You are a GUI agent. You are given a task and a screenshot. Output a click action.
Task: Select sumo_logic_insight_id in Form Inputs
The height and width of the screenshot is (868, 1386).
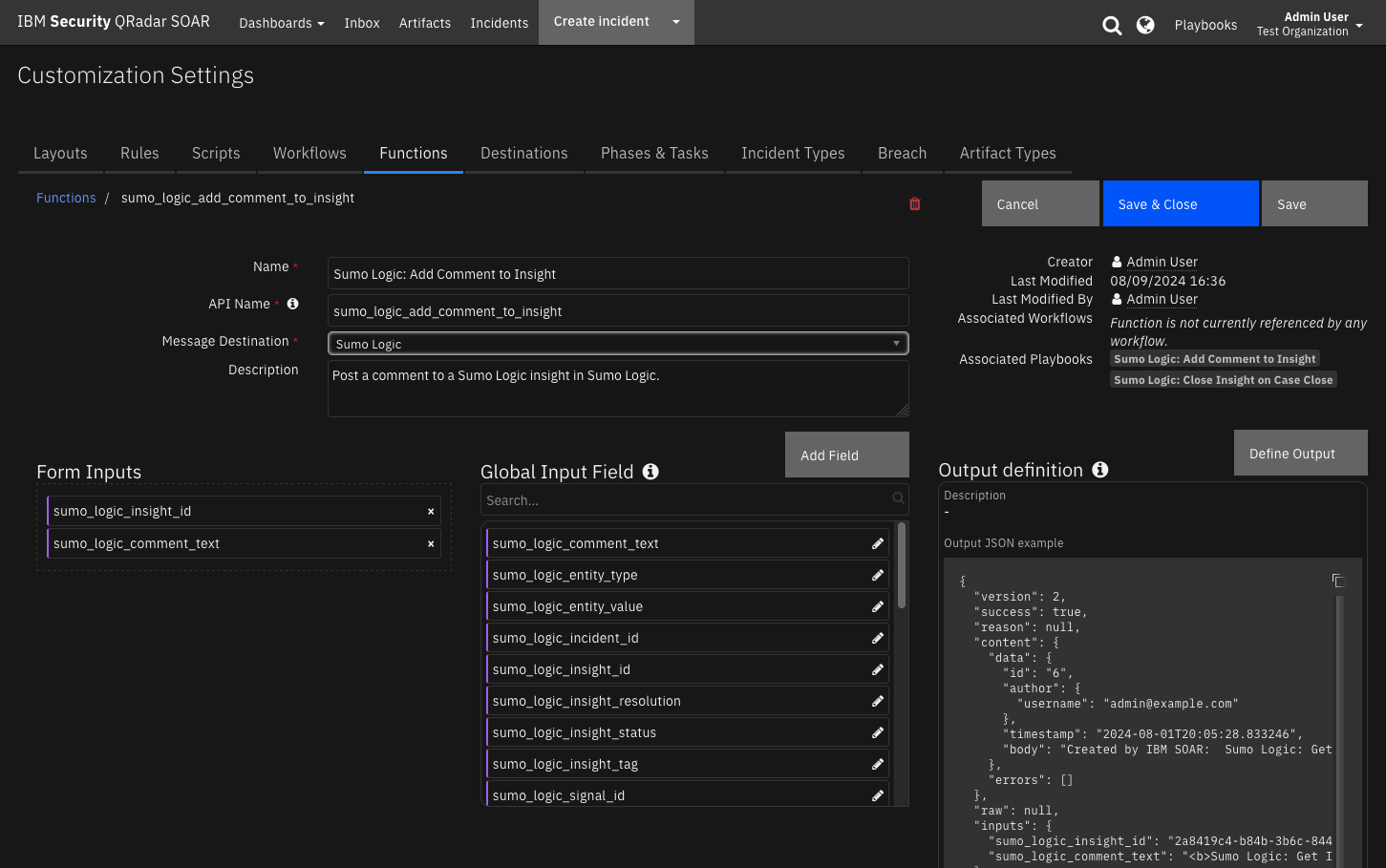[244, 511]
